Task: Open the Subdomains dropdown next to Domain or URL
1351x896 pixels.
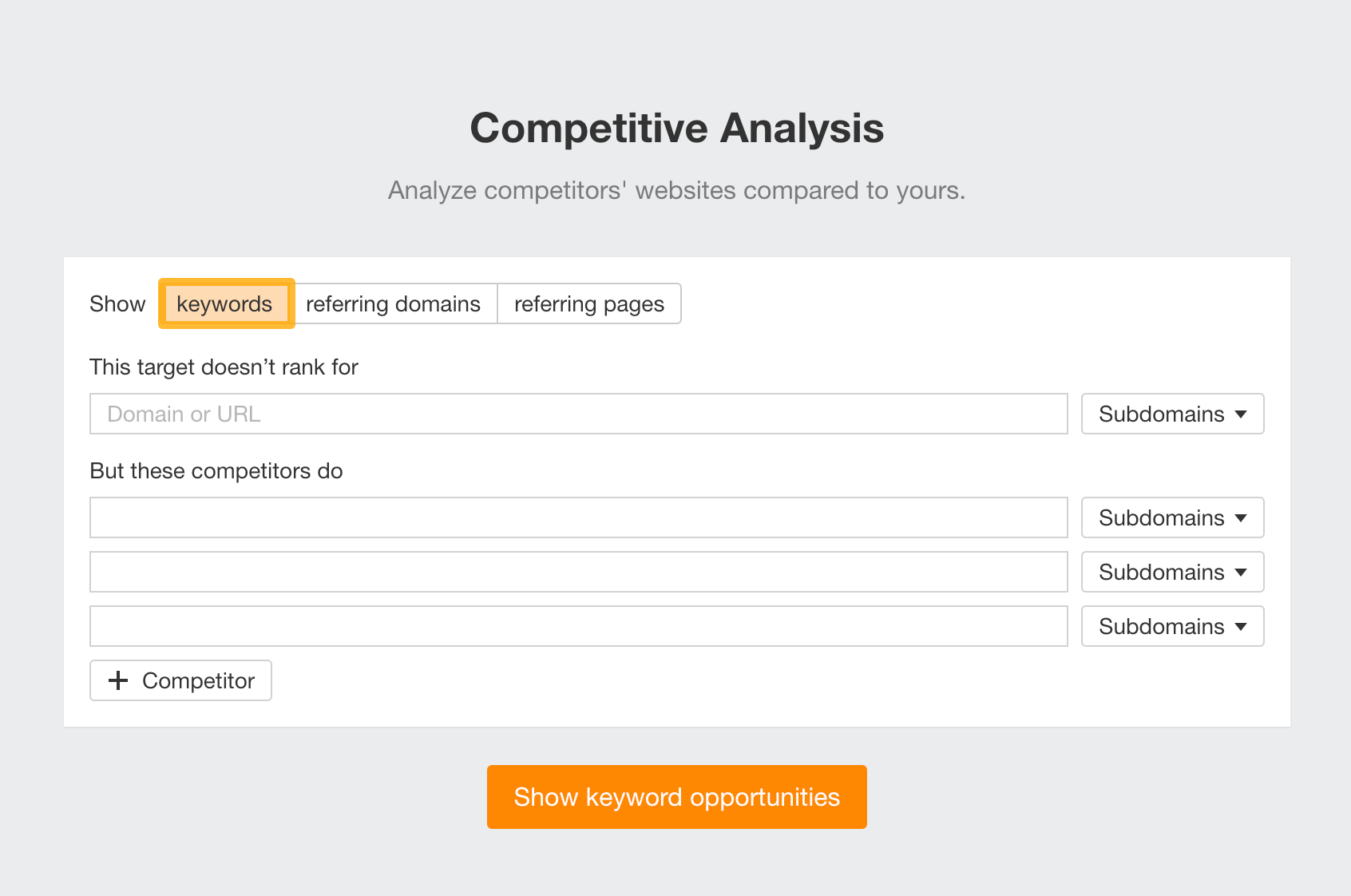Action: coord(1171,414)
